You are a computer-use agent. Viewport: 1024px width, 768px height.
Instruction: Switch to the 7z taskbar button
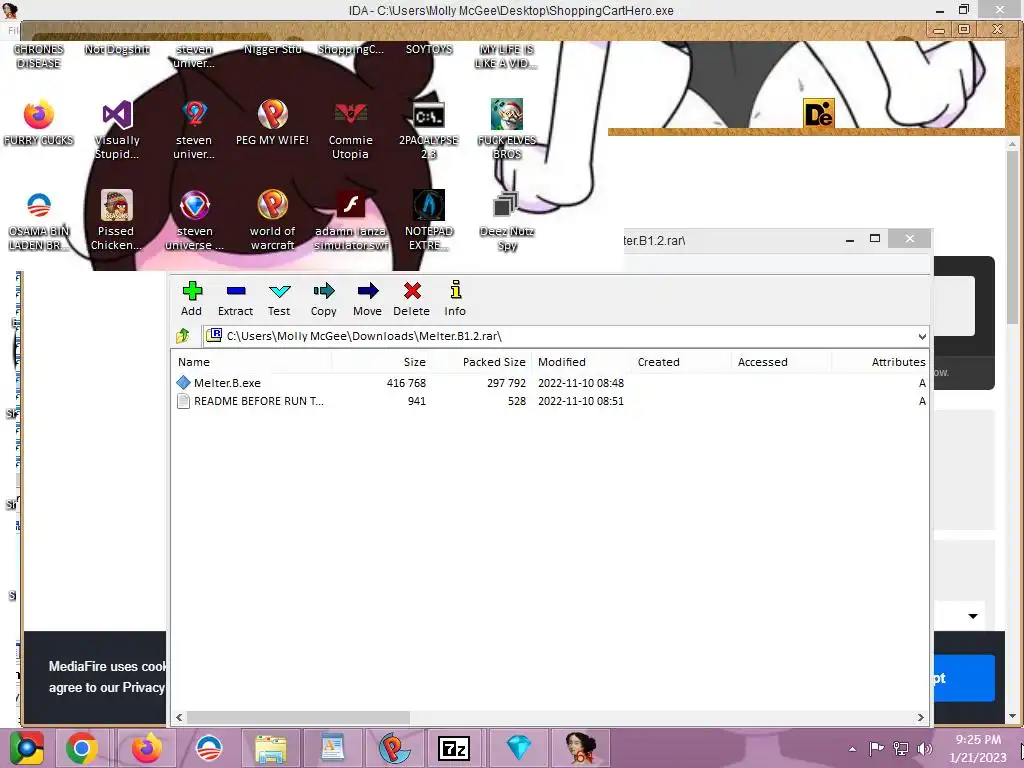pyautogui.click(x=454, y=748)
